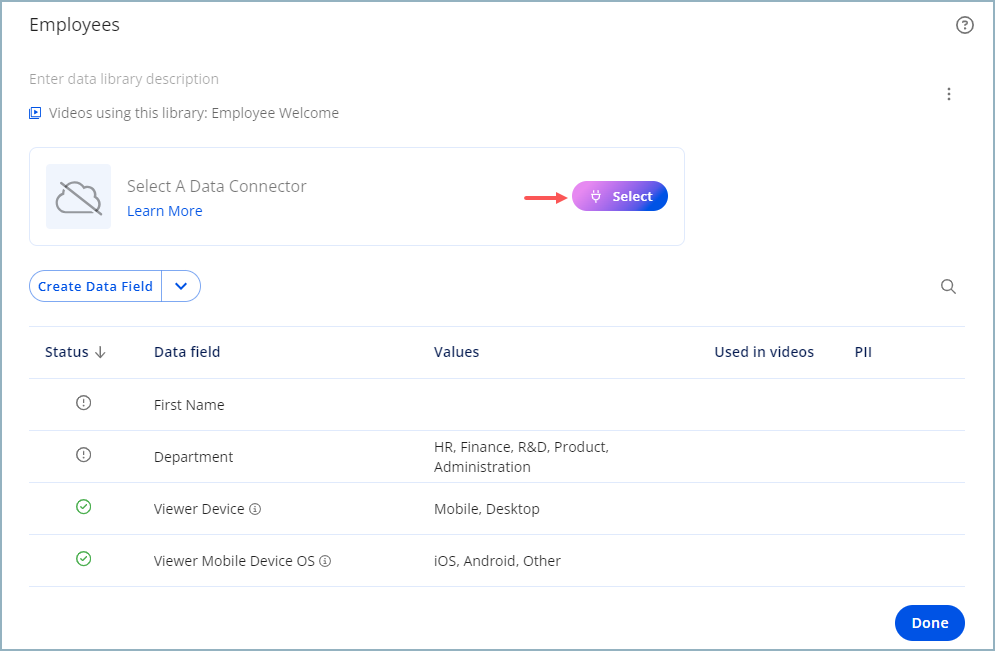
Task: Click the search magnifier icon
Action: [948, 286]
